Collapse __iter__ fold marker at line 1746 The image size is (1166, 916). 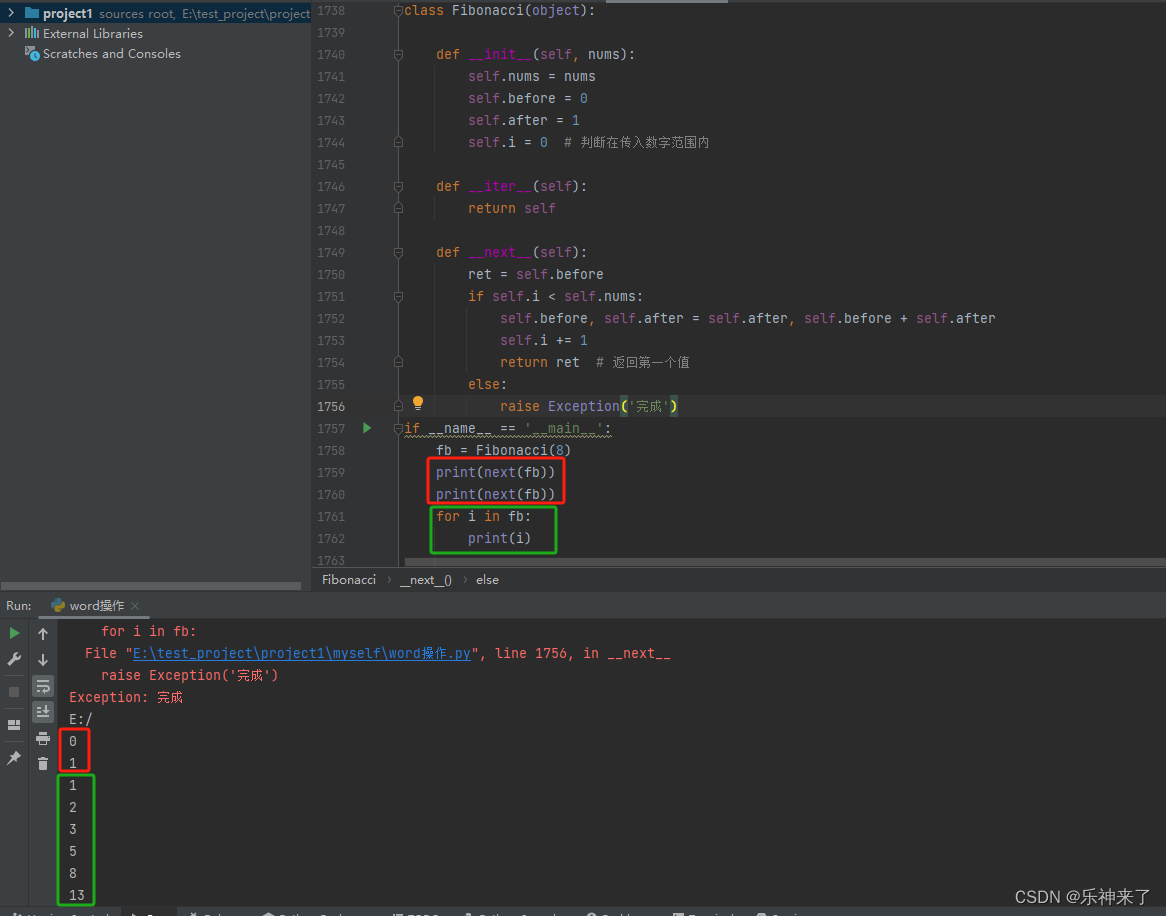tap(399, 186)
